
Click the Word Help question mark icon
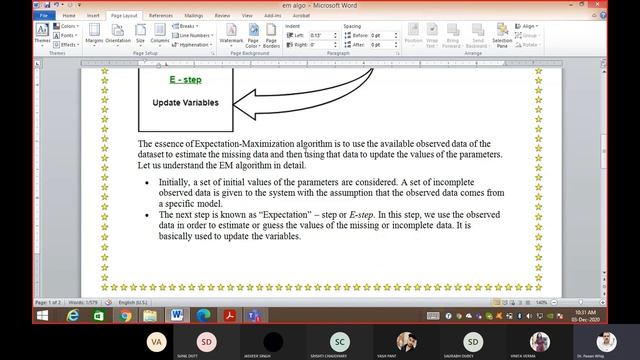click(603, 16)
